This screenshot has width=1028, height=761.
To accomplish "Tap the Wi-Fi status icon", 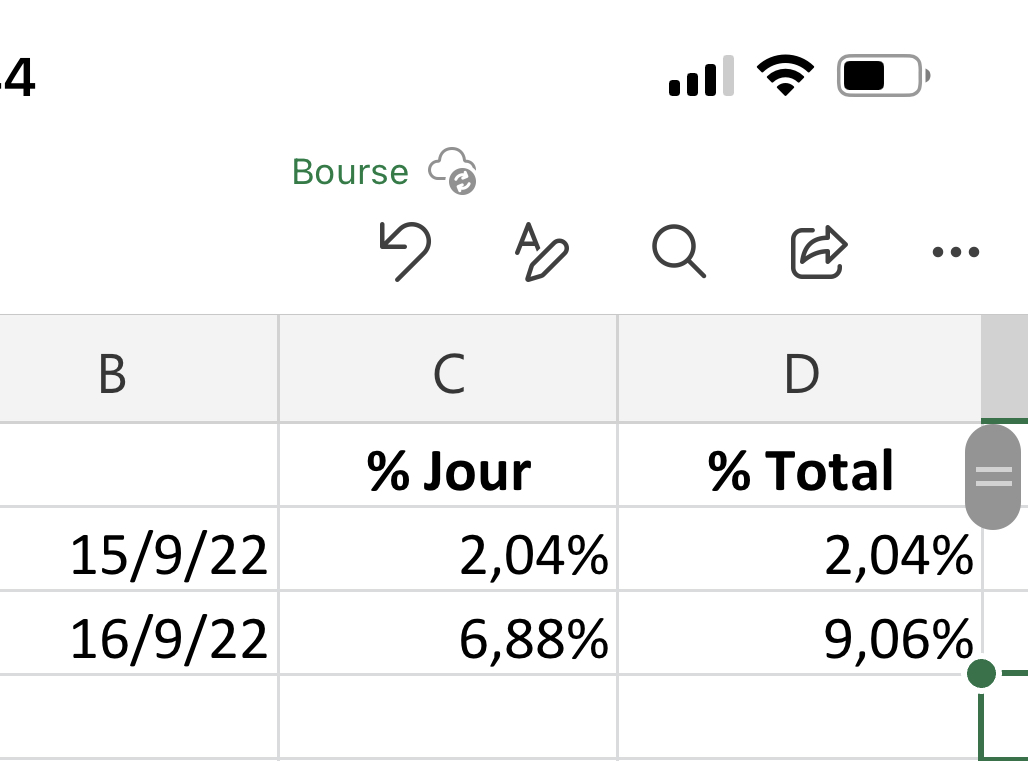I will point(785,76).
